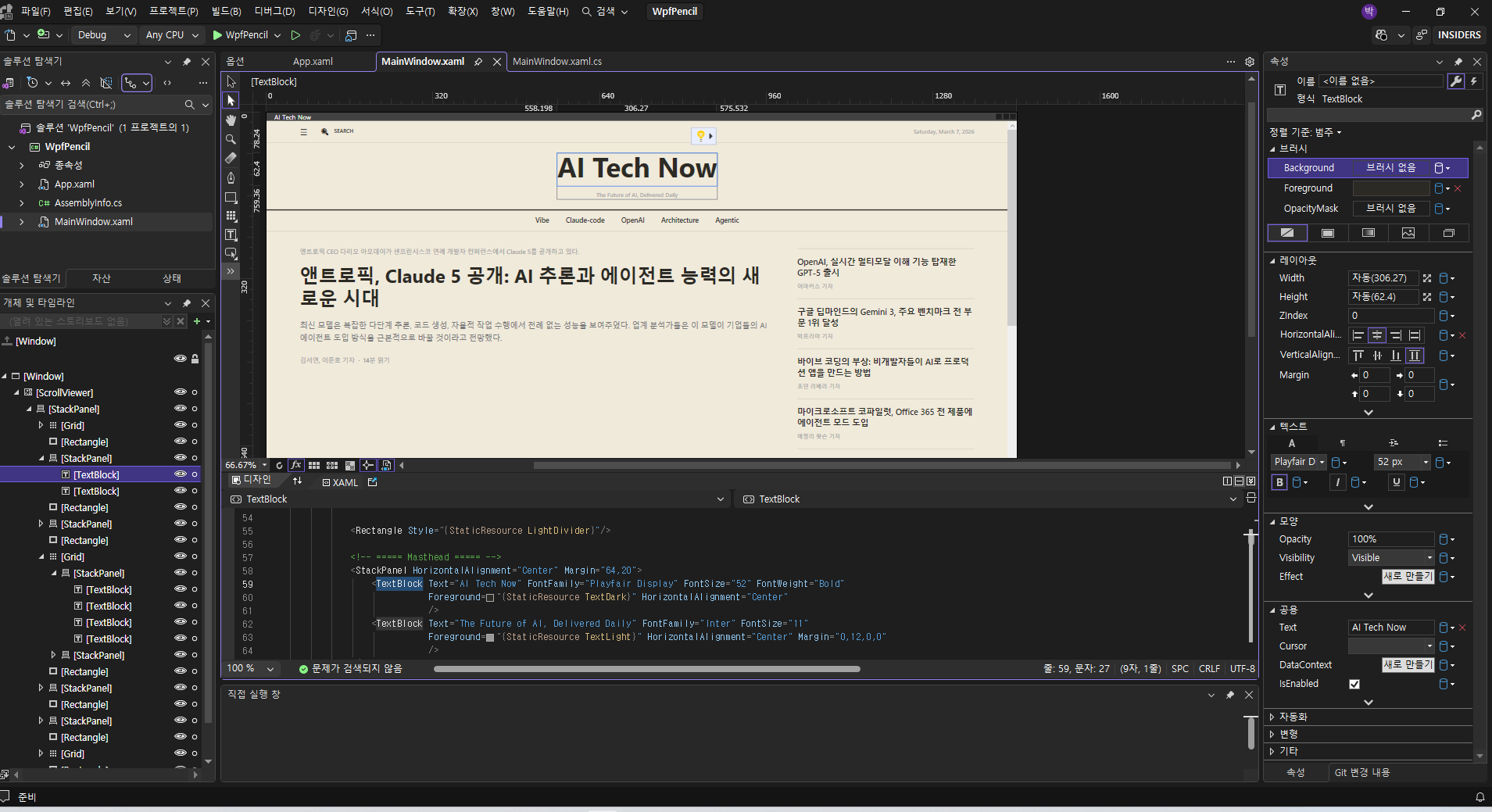The image size is (1492, 812).
Task: Toggle Bold formatting in text properties
Action: click(x=1279, y=482)
